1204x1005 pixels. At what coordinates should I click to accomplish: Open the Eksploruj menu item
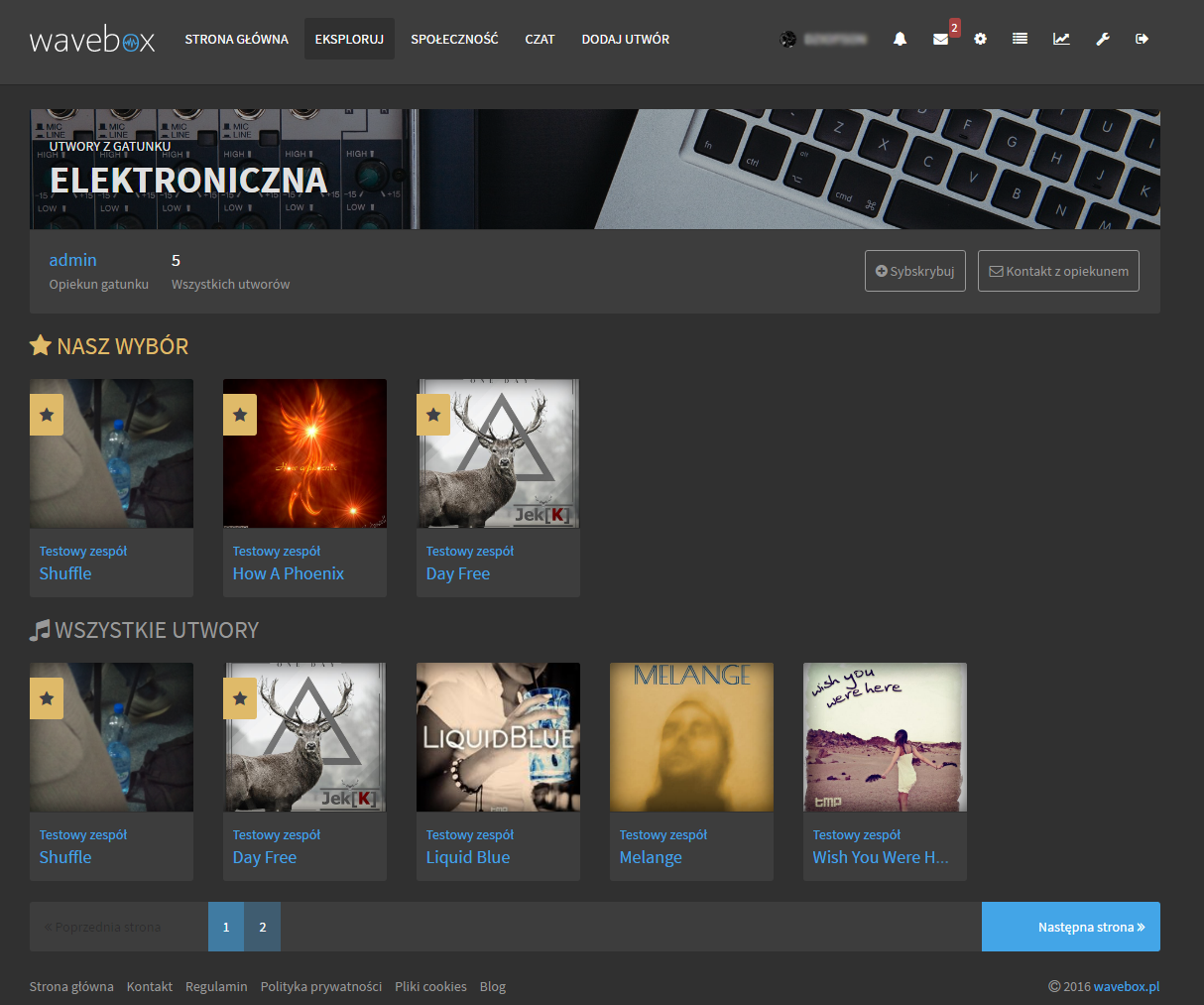[349, 39]
